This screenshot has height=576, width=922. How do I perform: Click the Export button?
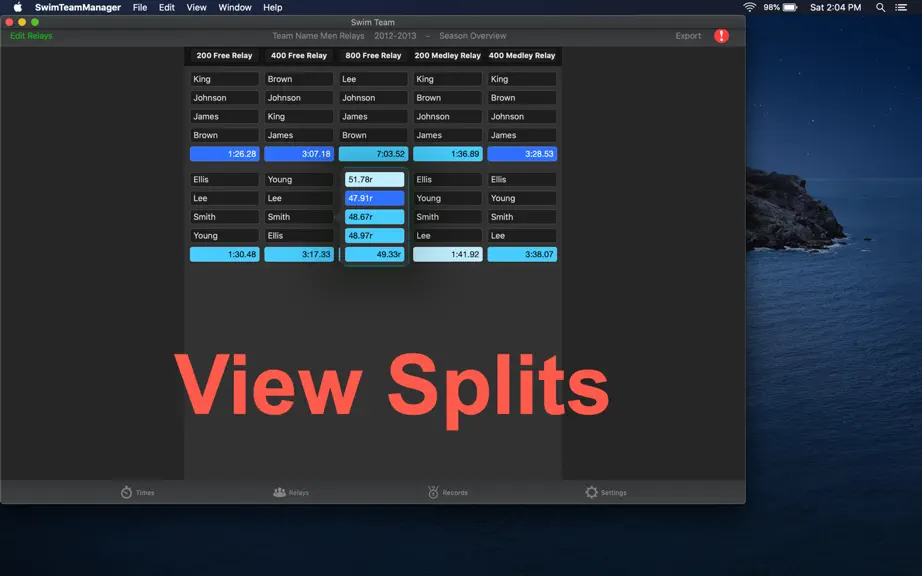point(688,36)
